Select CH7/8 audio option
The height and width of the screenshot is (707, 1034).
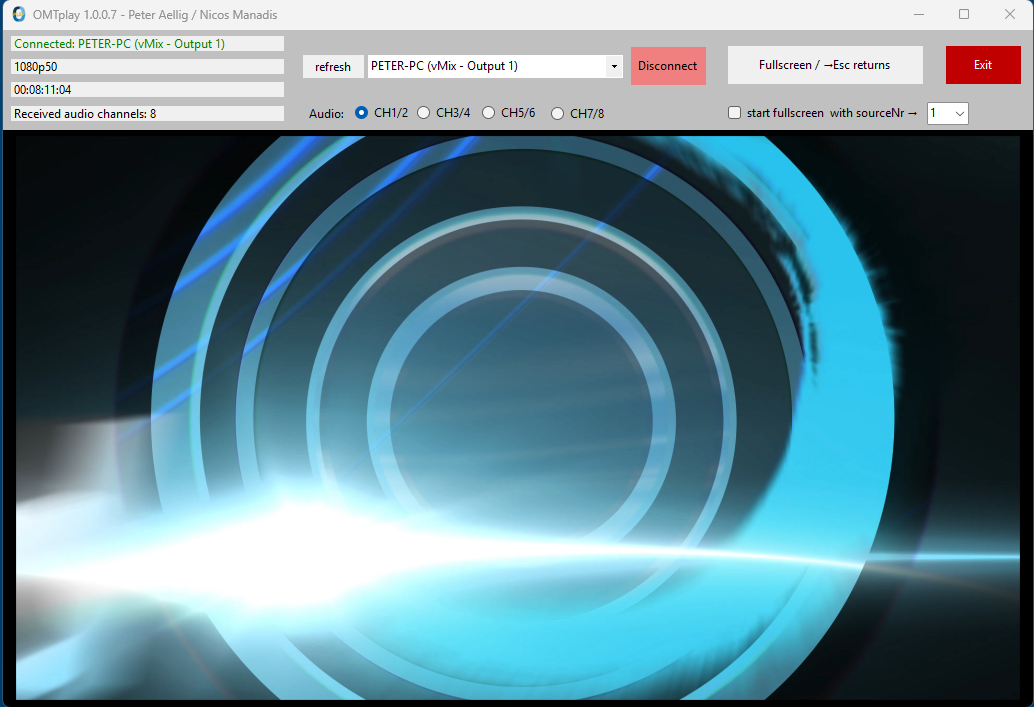pos(557,114)
